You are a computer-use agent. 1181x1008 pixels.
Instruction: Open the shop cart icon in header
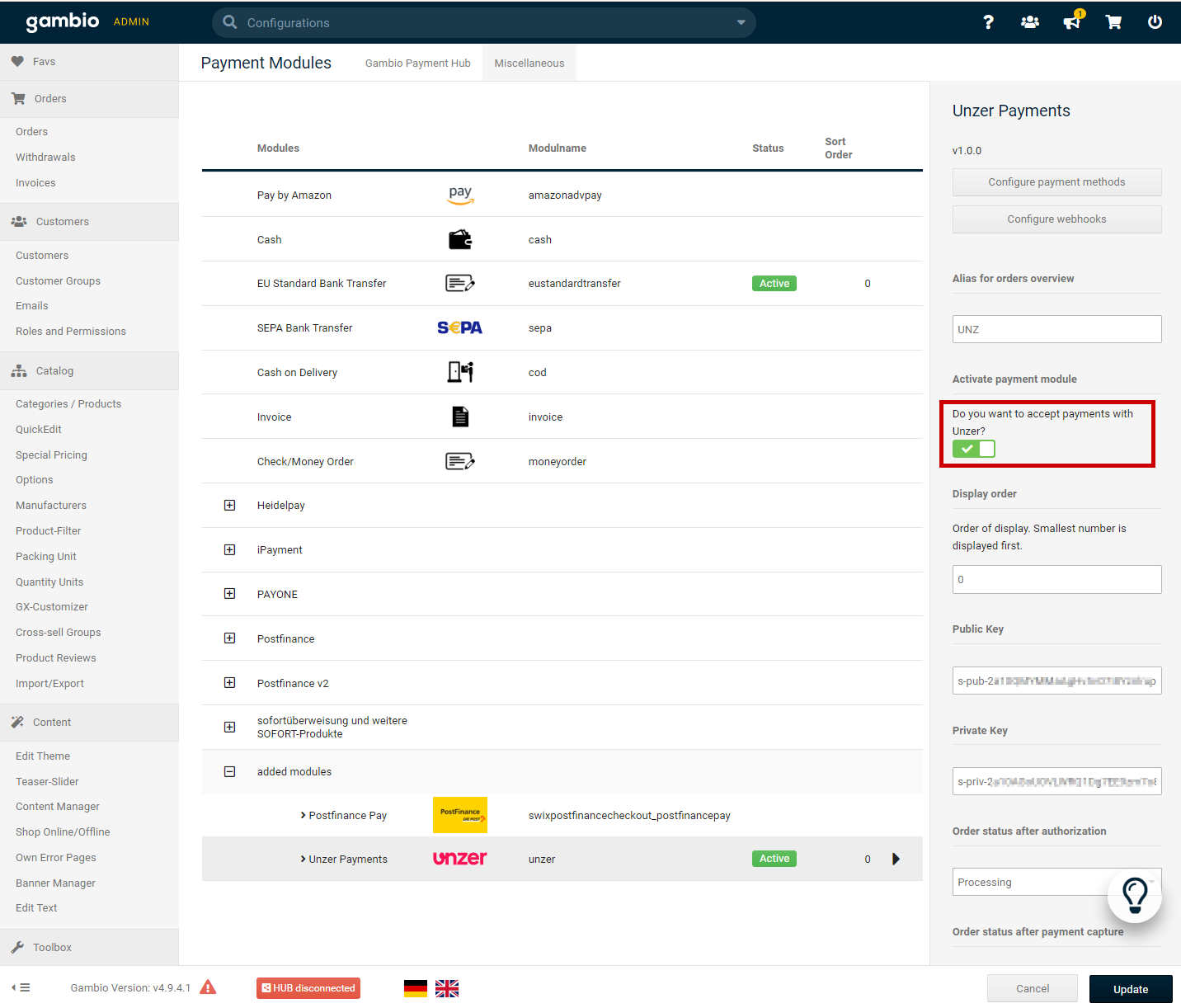(1113, 22)
